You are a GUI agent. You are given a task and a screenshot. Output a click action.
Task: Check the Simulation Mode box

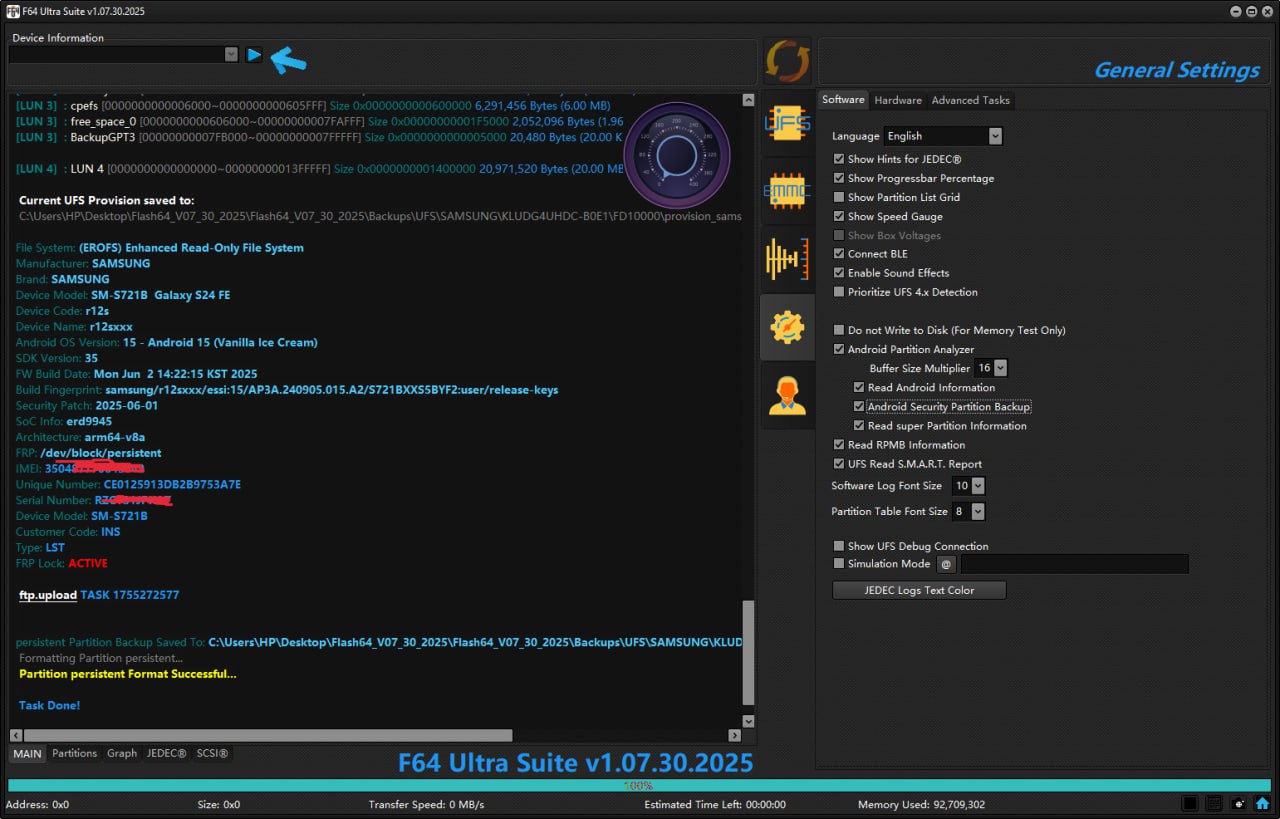pyautogui.click(x=839, y=563)
